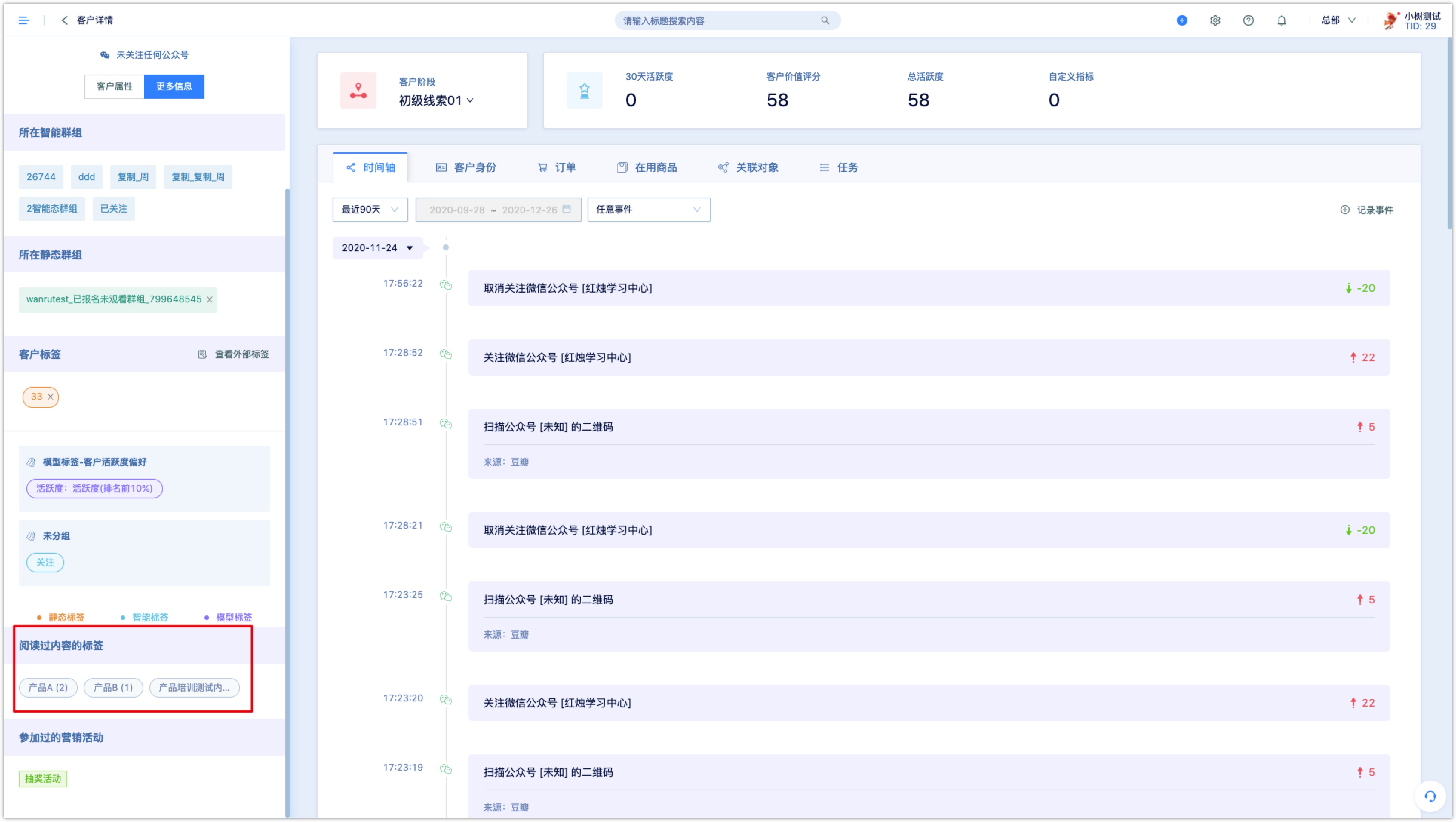Click the 客户价值评分 value 58
This screenshot has height=822, width=1456.
[777, 101]
